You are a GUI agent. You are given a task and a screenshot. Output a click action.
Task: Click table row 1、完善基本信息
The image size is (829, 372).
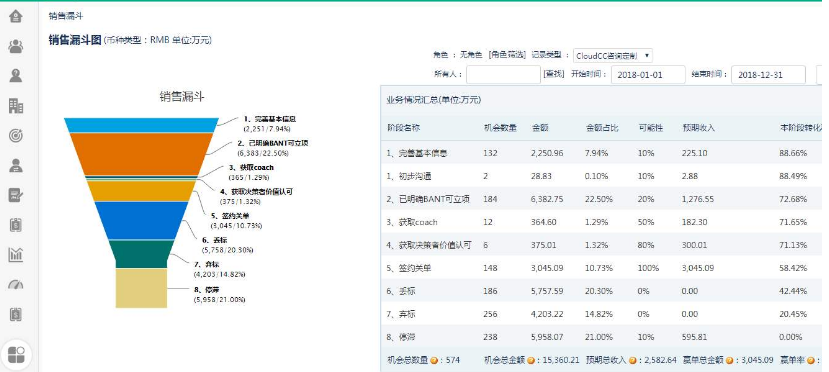601,153
